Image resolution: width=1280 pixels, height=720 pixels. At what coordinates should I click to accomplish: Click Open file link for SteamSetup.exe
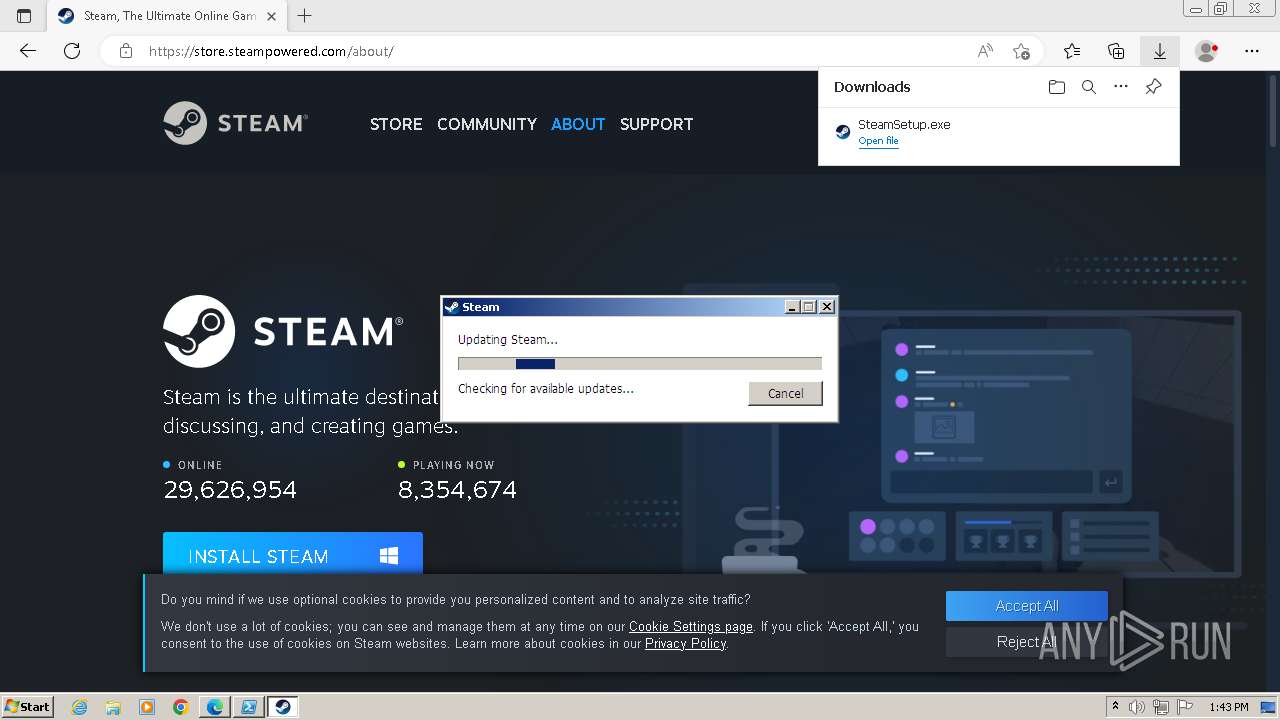point(878,141)
